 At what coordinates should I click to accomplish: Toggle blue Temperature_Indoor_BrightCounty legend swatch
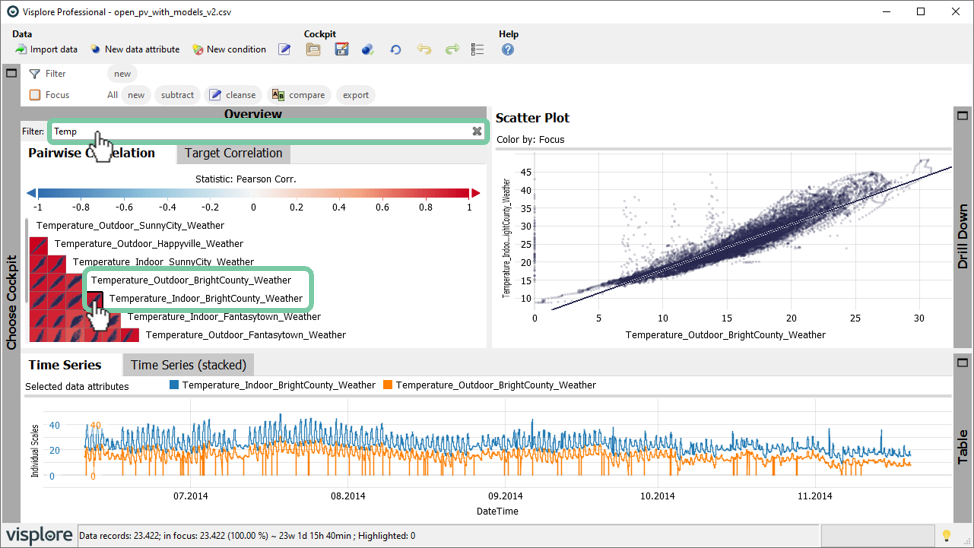tap(174, 385)
